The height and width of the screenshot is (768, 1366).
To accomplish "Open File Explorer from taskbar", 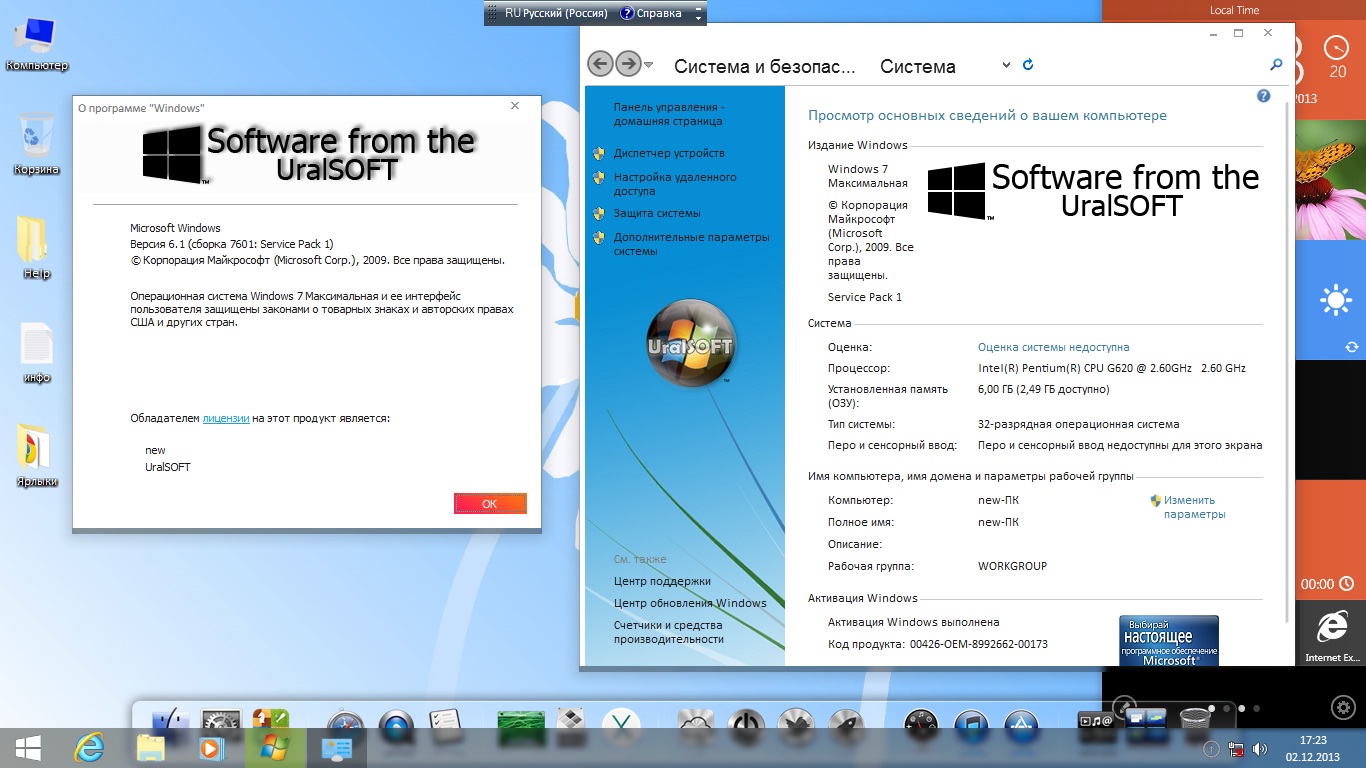I will (x=150, y=748).
